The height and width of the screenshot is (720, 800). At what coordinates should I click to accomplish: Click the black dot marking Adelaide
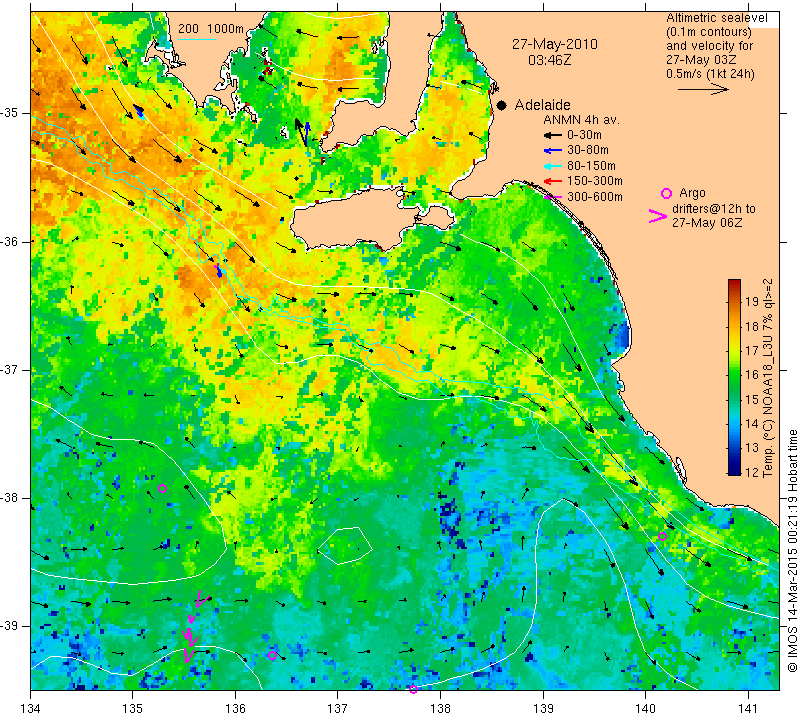click(502, 106)
